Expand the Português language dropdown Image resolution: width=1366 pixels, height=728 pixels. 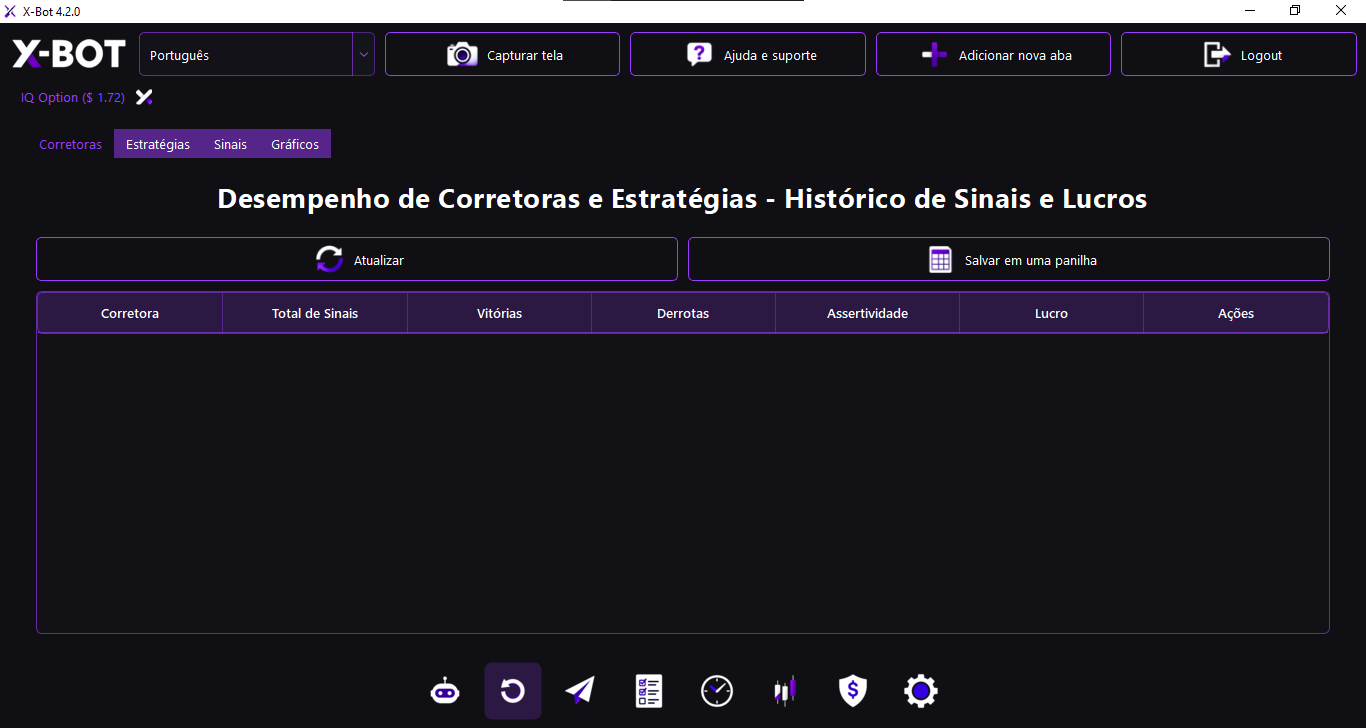click(363, 54)
